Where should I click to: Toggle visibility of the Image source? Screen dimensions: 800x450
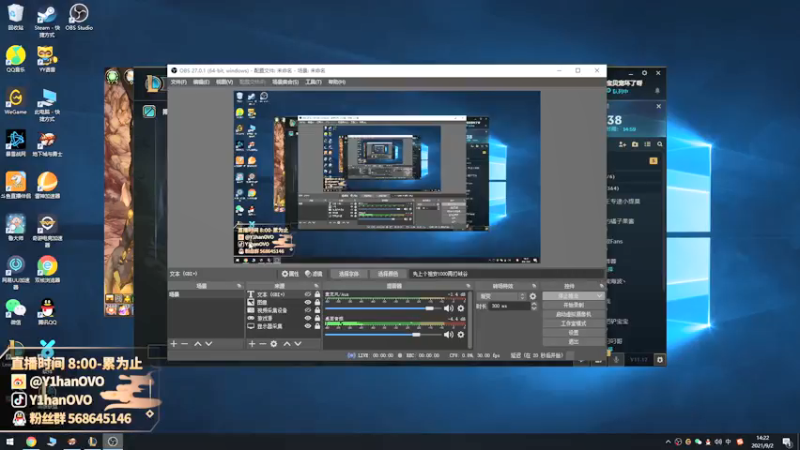coord(308,302)
